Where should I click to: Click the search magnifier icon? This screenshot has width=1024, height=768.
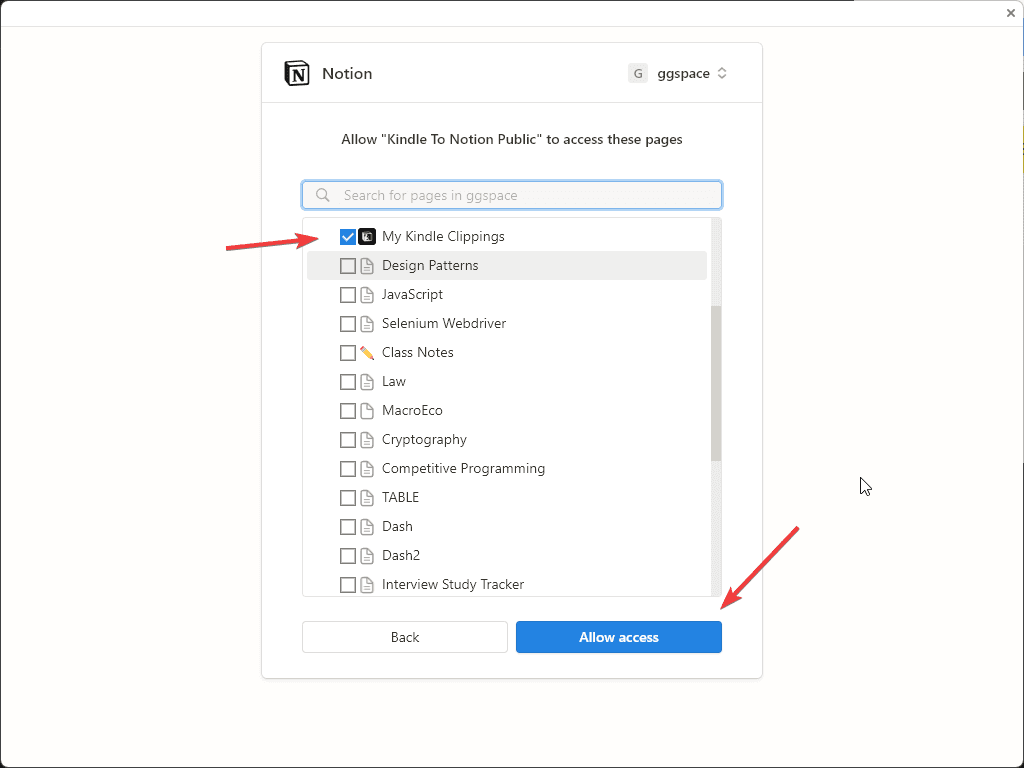pos(323,195)
